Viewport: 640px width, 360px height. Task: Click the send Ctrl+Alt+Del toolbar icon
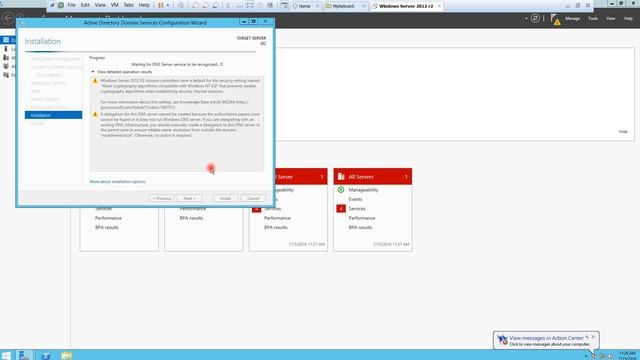(x=181, y=5)
